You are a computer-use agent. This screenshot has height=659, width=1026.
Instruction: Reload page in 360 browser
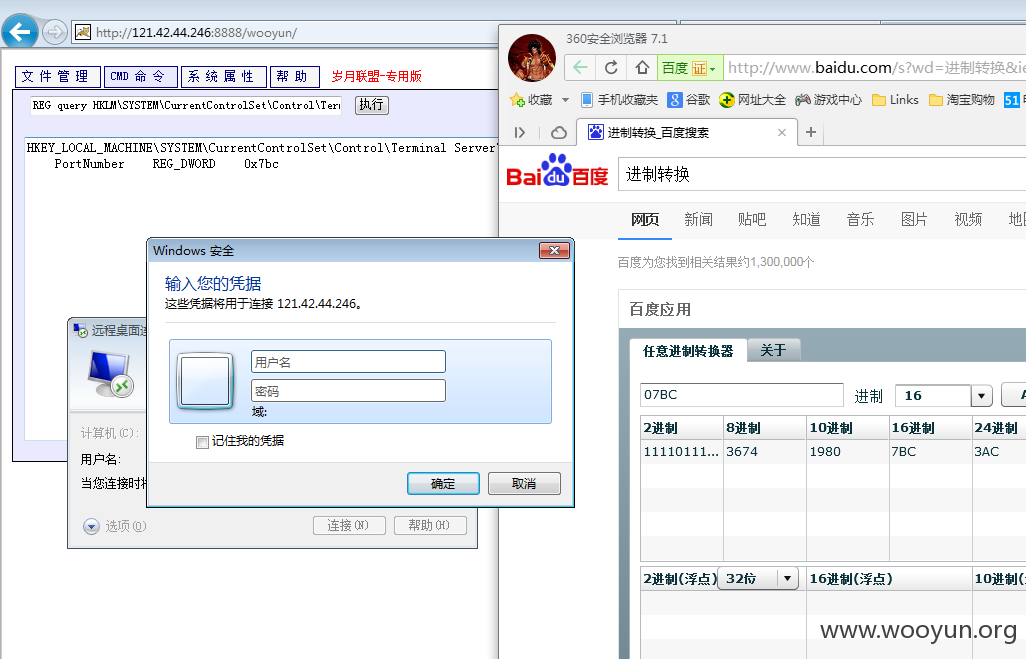611,67
